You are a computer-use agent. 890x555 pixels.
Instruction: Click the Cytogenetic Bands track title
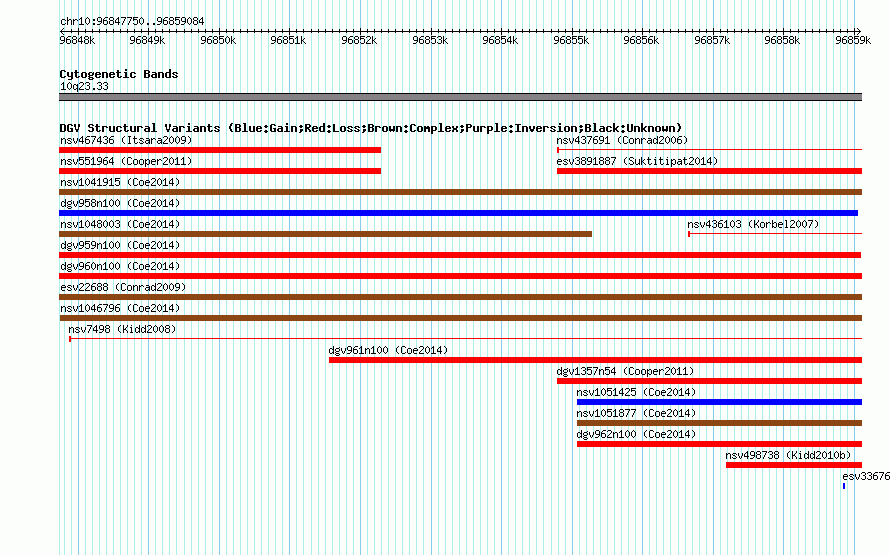click(x=119, y=74)
